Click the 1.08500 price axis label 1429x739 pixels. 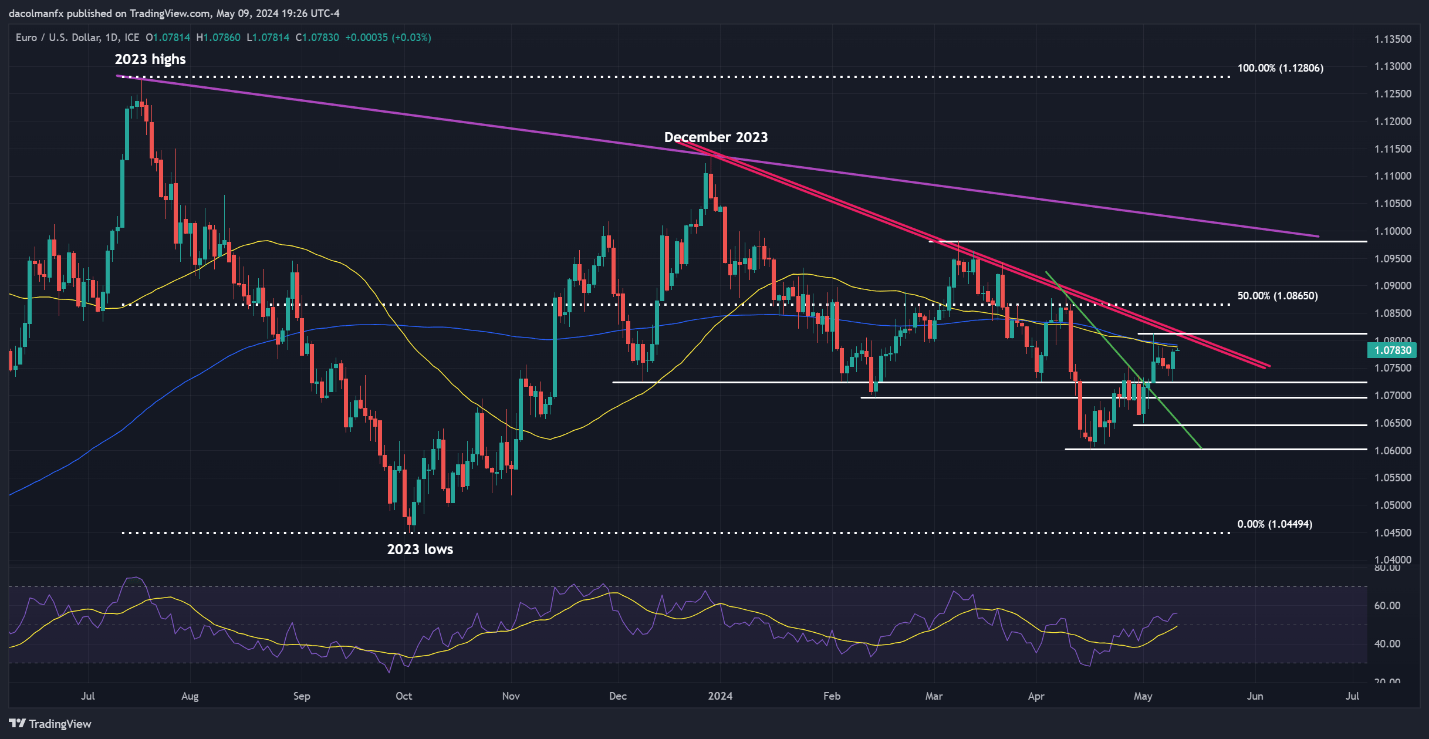(x=1392, y=314)
